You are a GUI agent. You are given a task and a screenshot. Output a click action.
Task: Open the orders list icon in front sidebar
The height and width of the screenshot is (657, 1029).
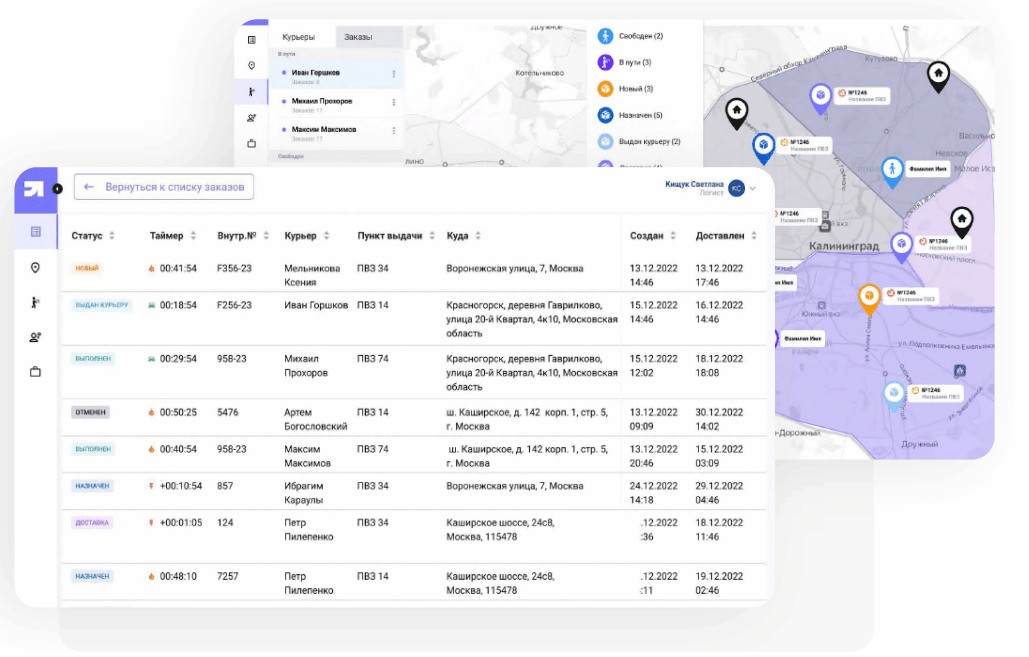tap(36, 232)
